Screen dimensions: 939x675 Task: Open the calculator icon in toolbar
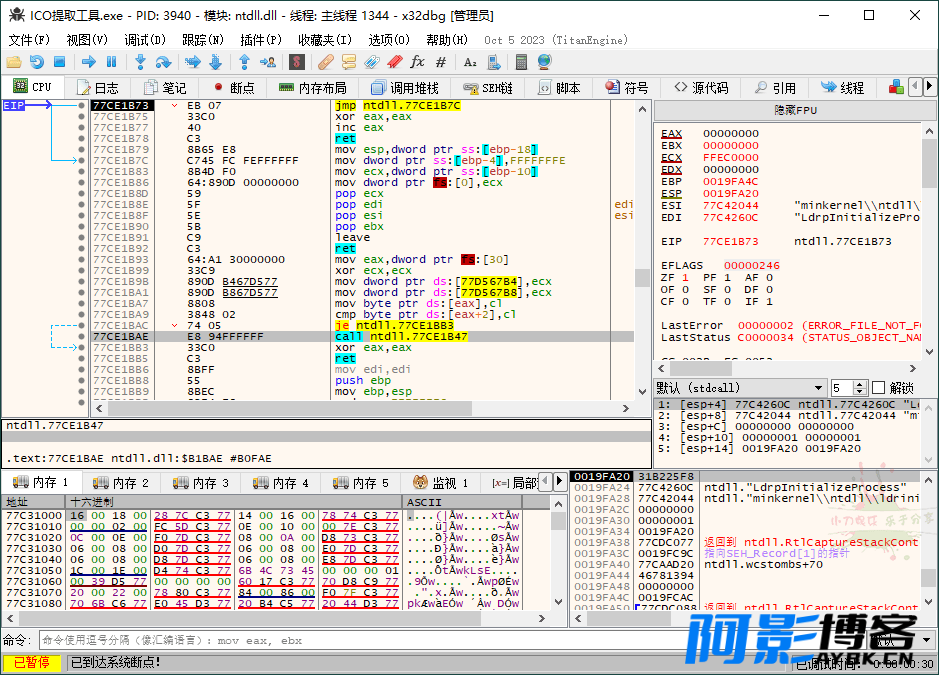click(521, 62)
